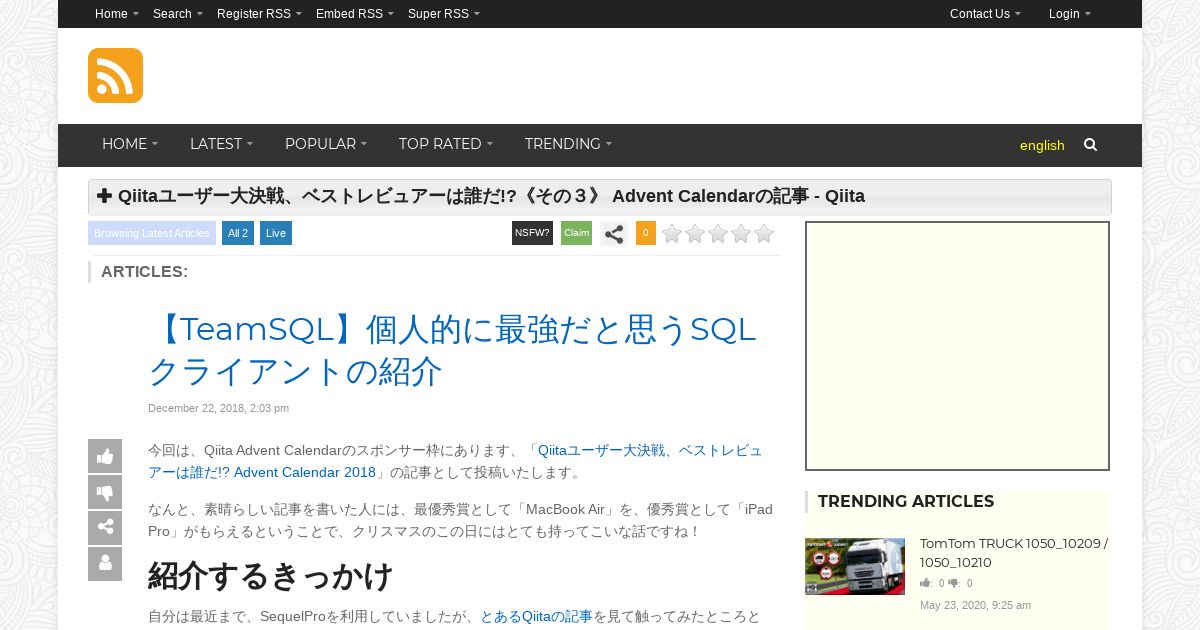Click the ARTICLES: section label
1200x630 pixels.
pos(144,271)
